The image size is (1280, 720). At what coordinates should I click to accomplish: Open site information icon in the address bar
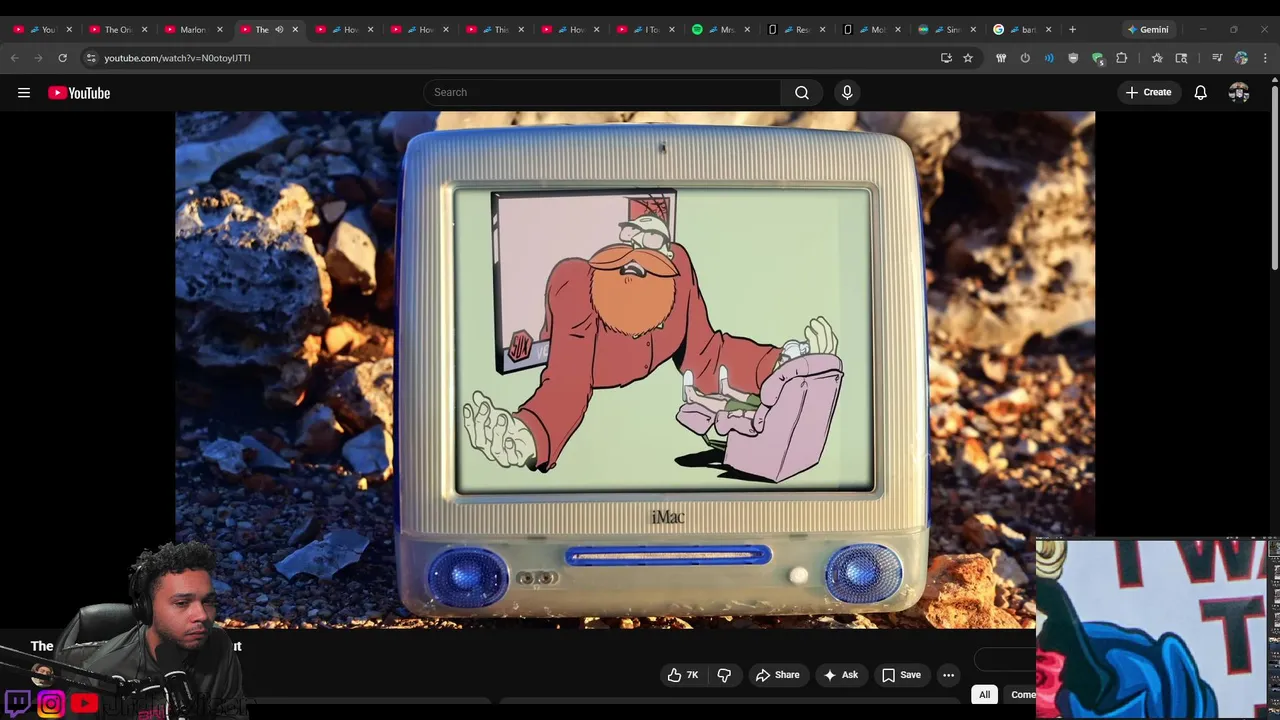coord(91,58)
